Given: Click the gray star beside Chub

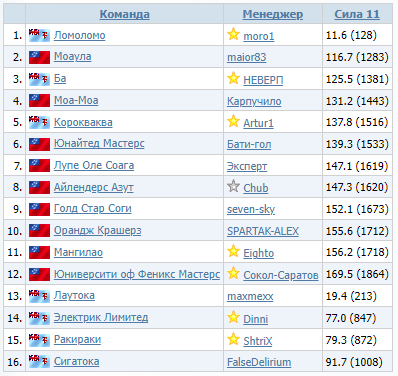Looking at the screenshot, I should click(233, 186).
